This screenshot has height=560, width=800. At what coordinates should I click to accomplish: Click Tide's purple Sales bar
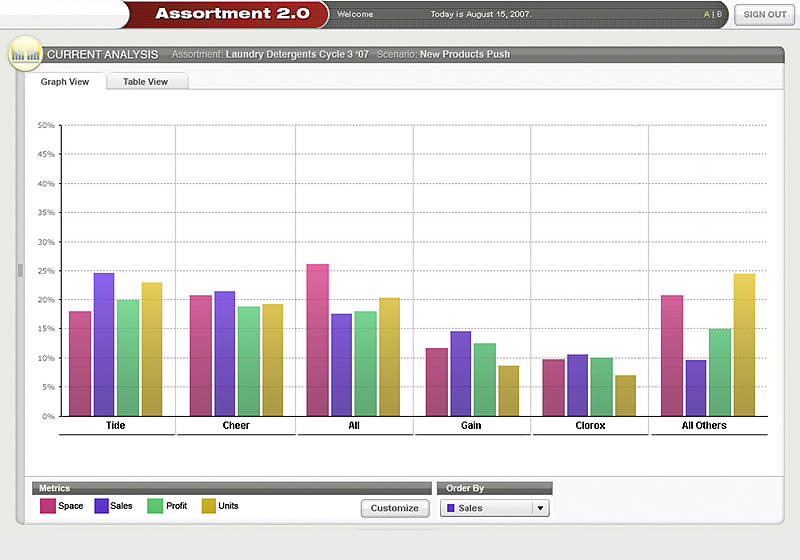pos(104,345)
